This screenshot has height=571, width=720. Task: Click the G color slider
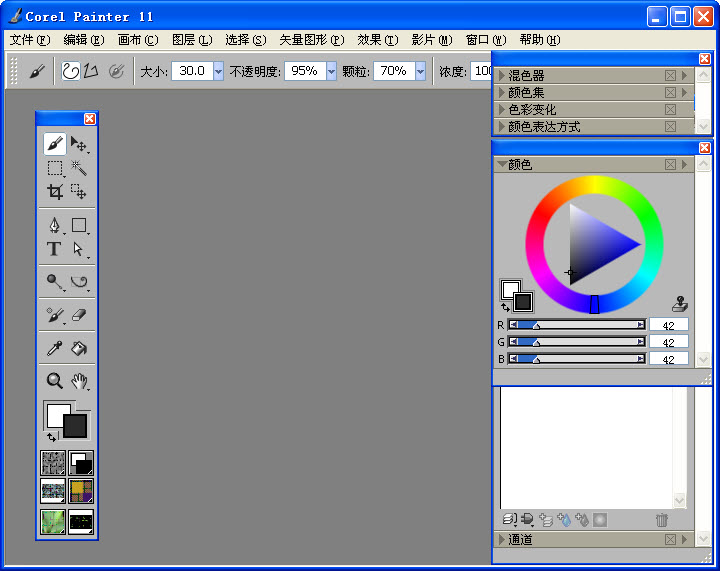577,342
